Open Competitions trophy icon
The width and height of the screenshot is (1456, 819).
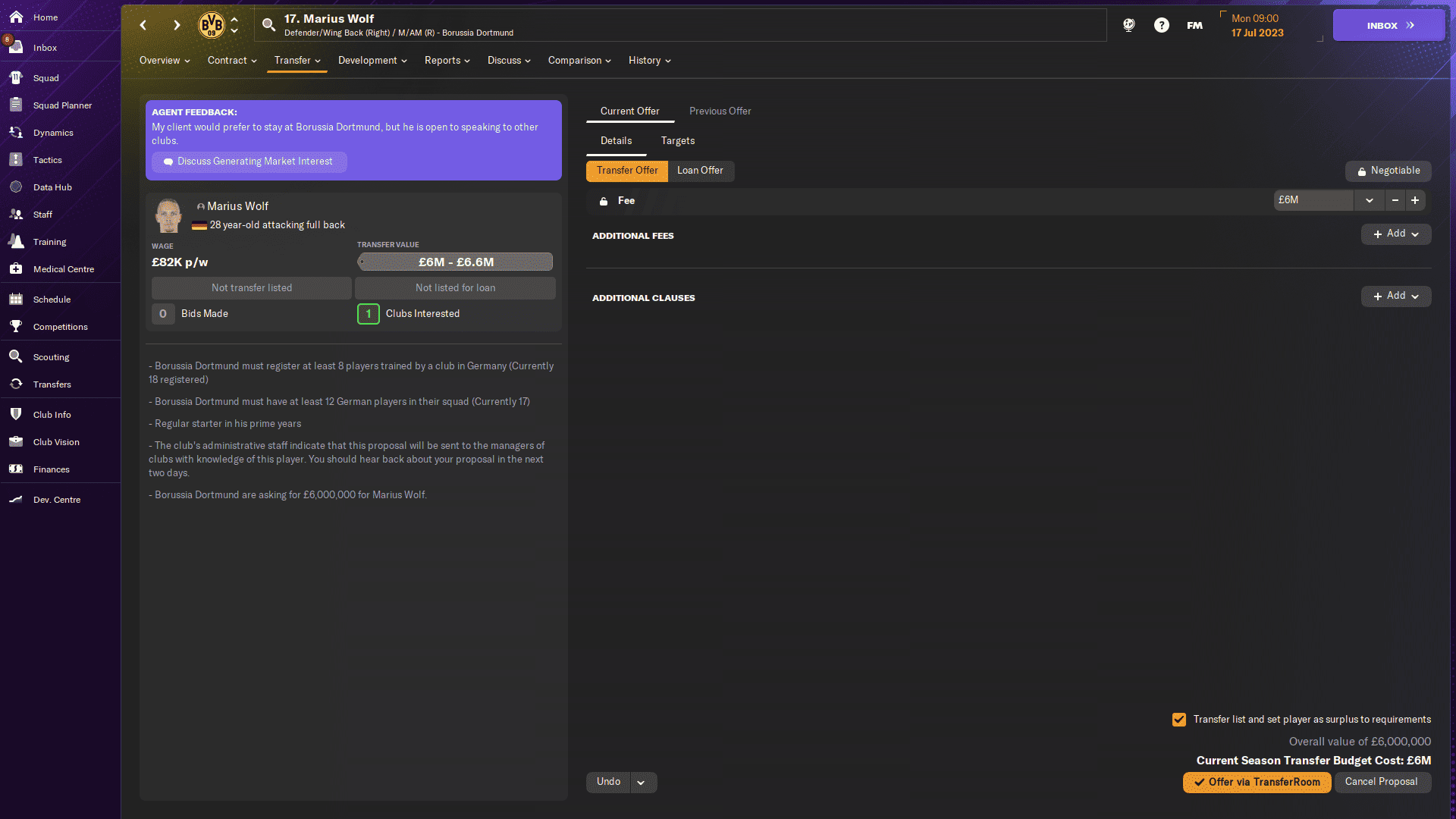pos(16,326)
